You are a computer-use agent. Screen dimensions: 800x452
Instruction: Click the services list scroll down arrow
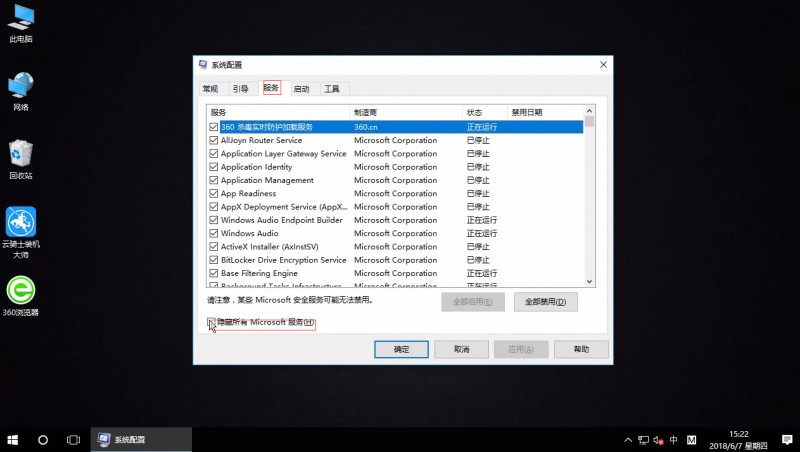(x=589, y=282)
